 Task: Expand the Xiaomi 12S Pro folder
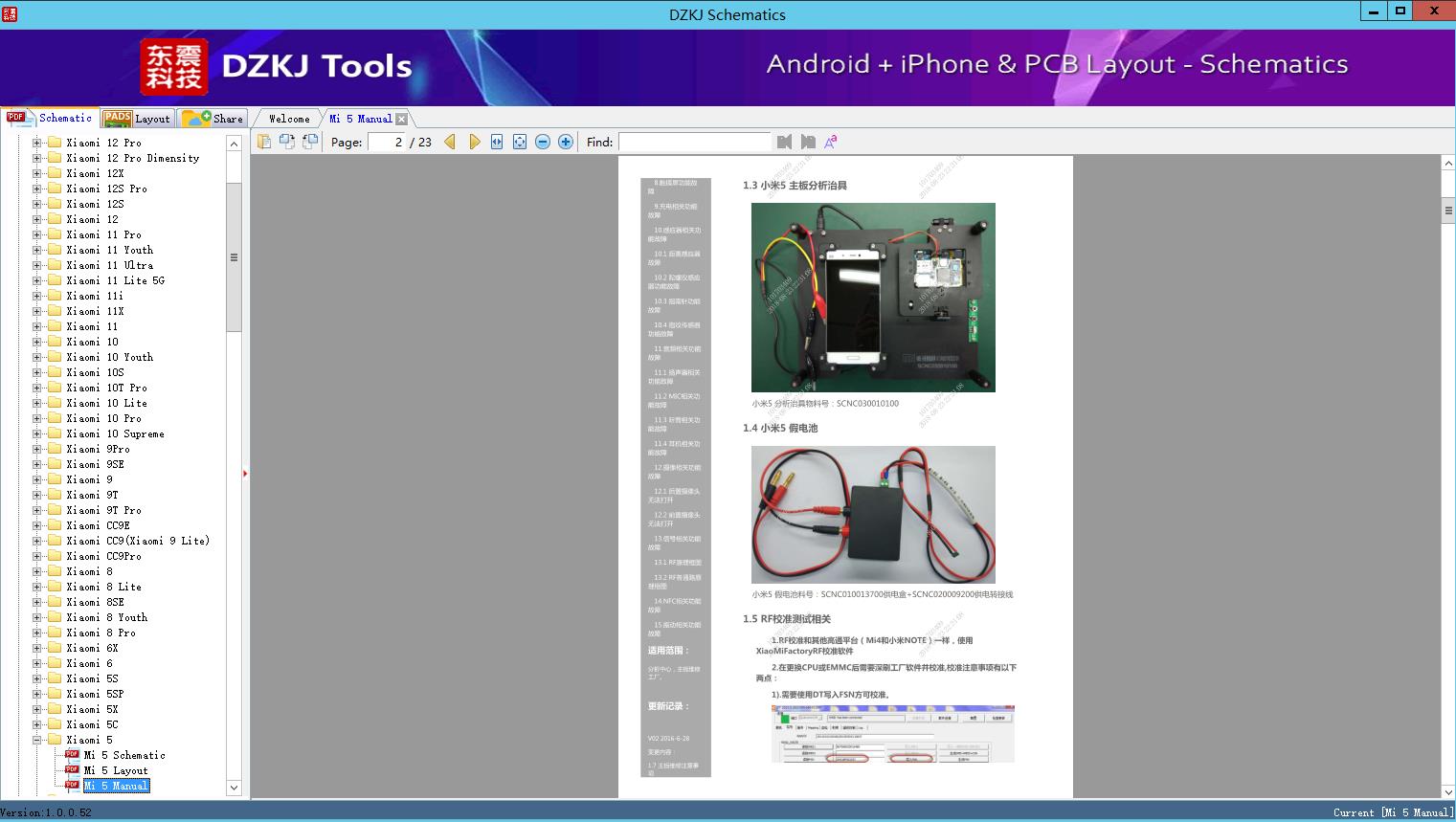[x=37, y=189]
